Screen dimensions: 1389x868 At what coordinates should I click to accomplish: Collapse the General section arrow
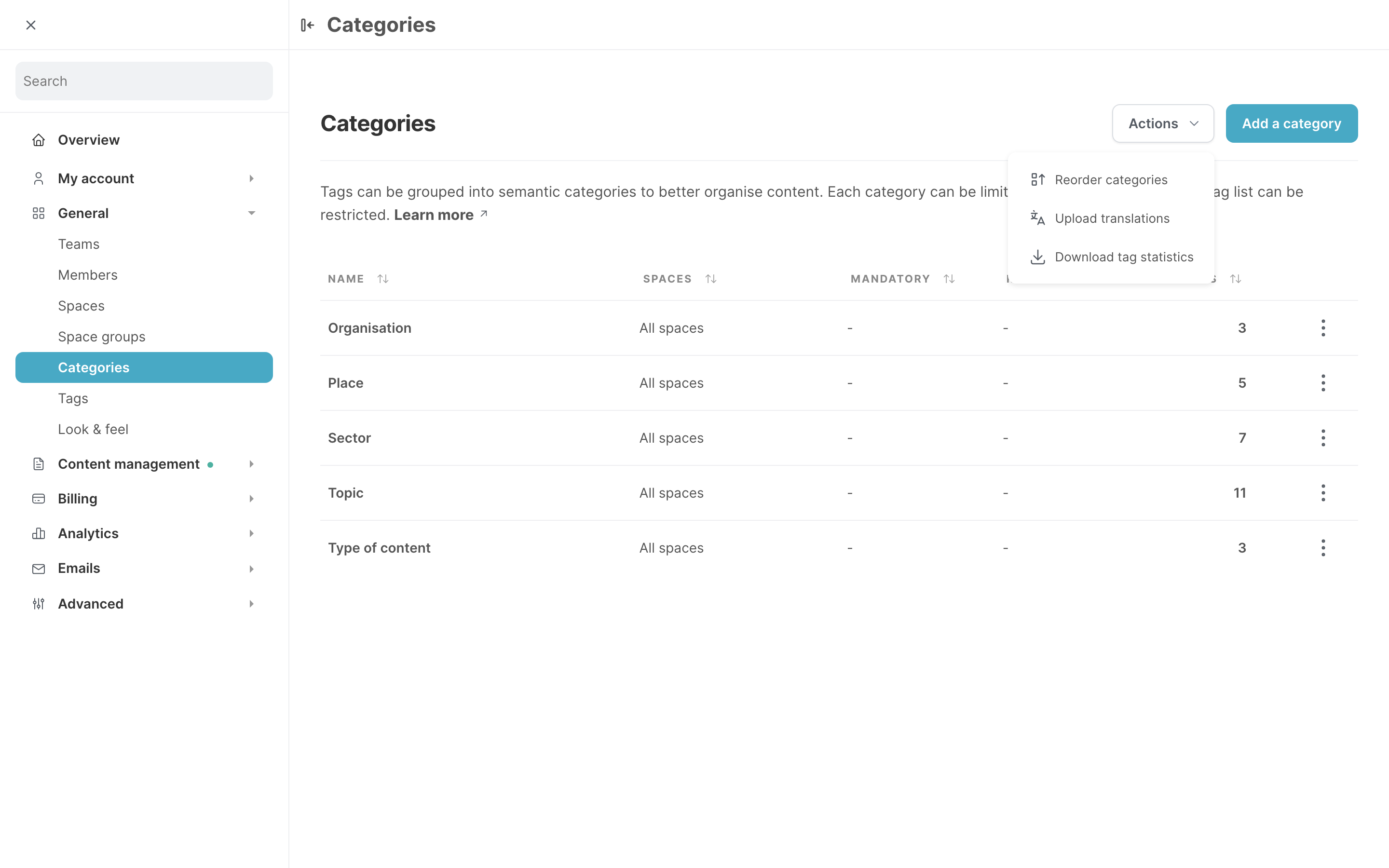coord(251,213)
